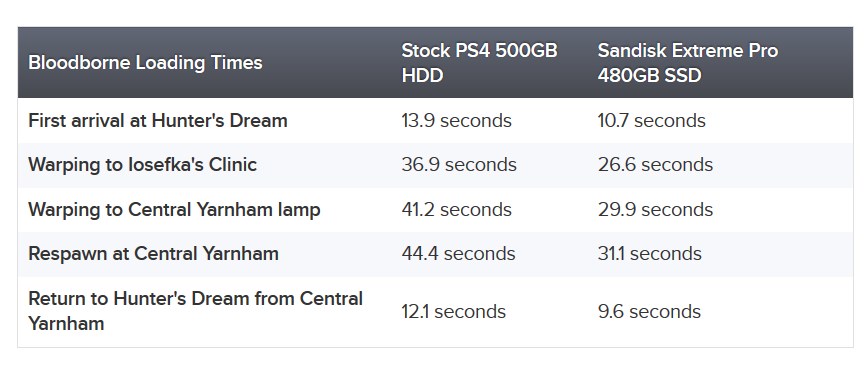Click the Warping to Iosefka's Clinic label
This screenshot has height=369, width=865.
point(142,165)
